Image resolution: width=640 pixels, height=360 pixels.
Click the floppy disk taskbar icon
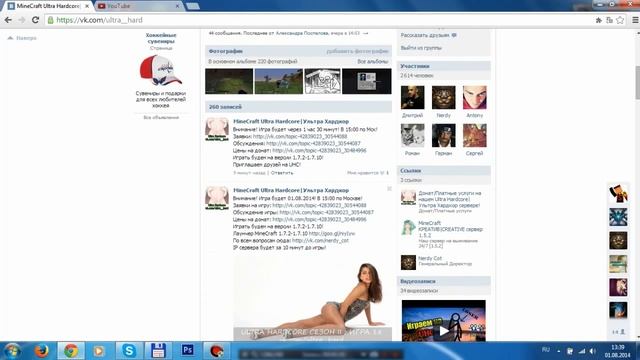158,351
